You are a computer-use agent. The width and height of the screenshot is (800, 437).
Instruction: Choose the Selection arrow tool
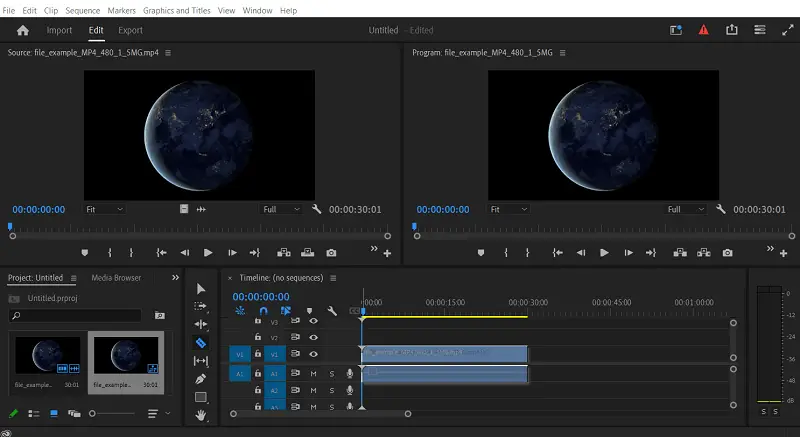(x=200, y=289)
